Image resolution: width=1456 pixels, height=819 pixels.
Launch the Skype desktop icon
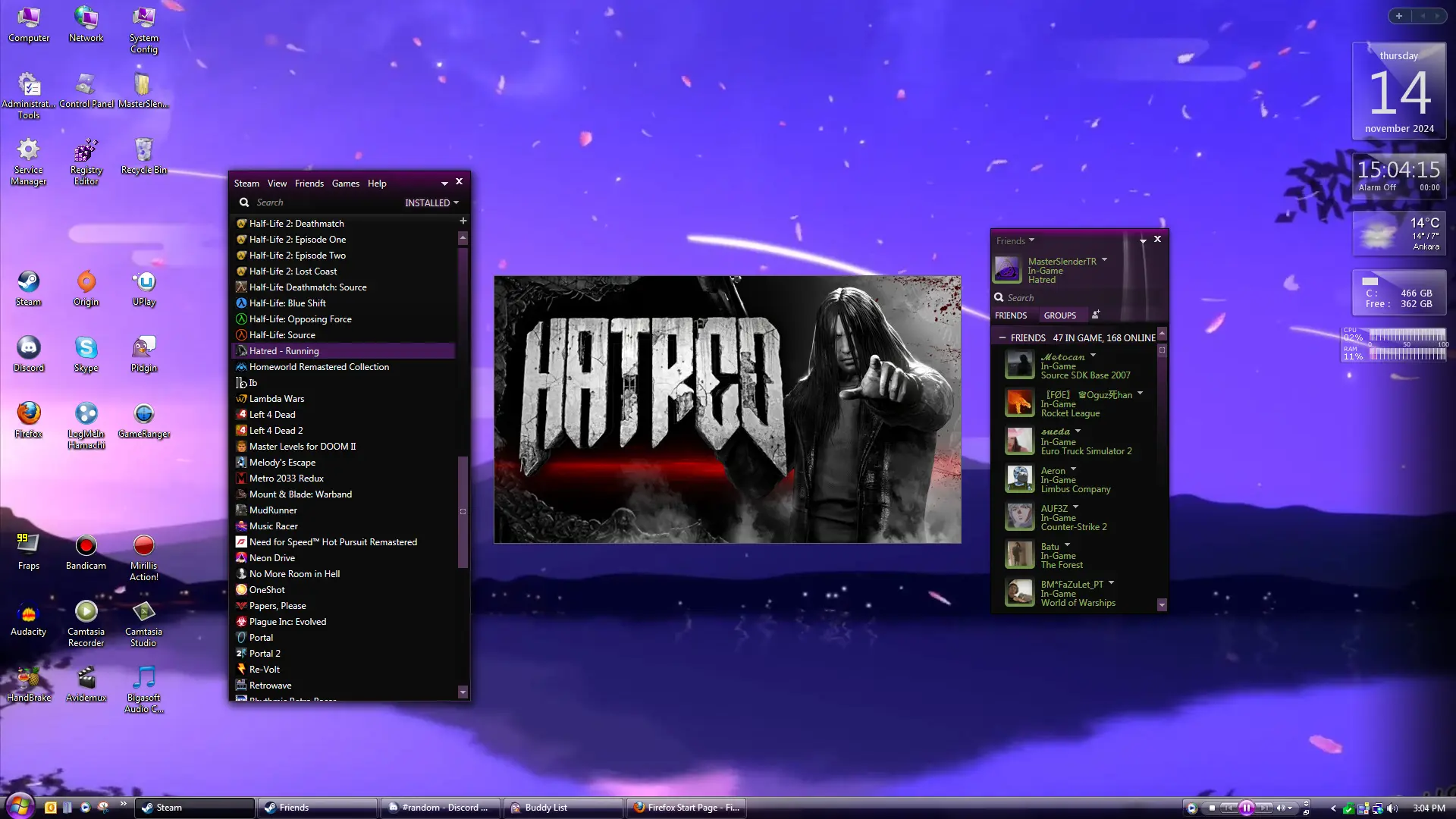tap(86, 355)
